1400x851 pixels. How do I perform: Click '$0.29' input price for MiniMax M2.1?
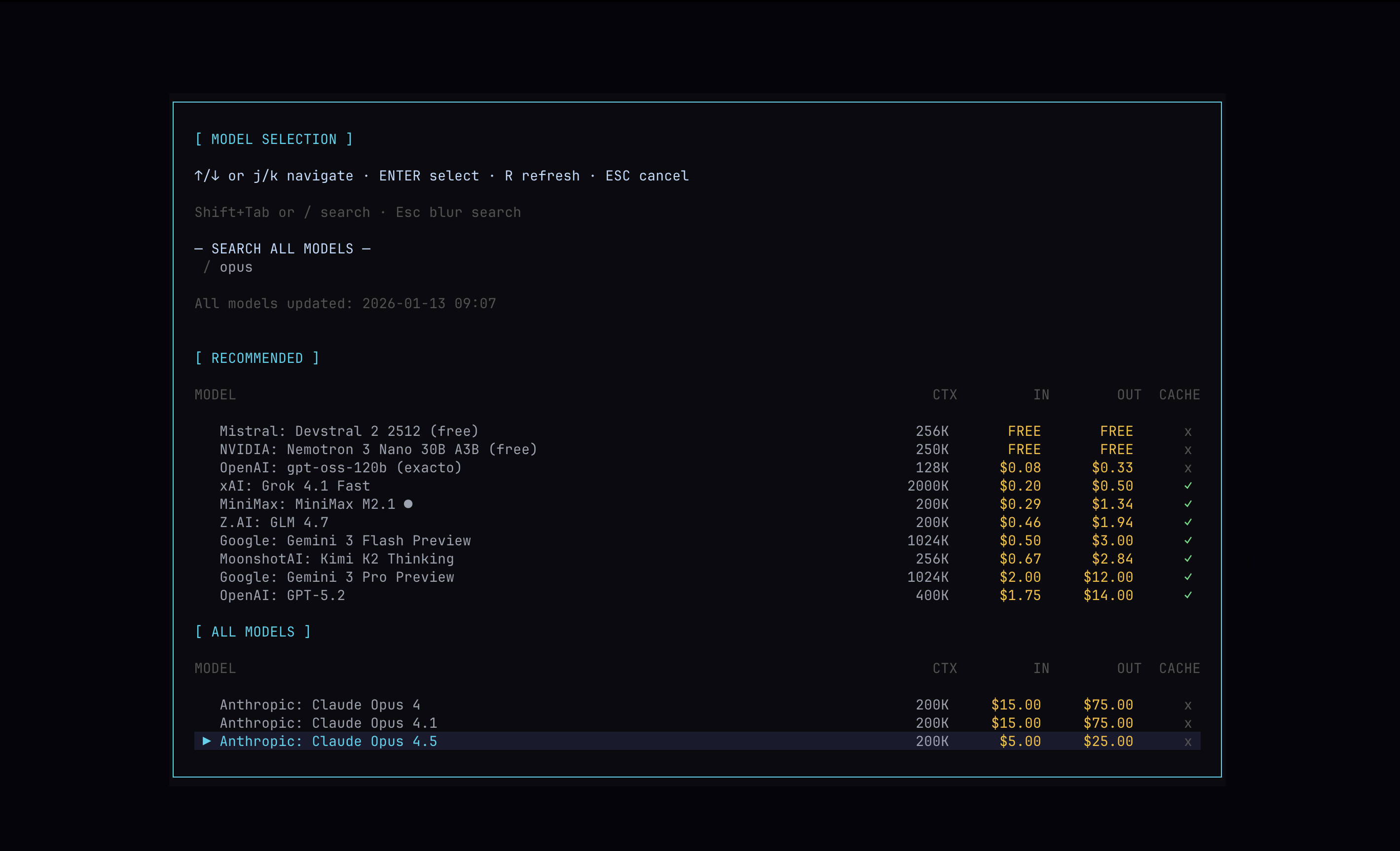coord(1020,504)
